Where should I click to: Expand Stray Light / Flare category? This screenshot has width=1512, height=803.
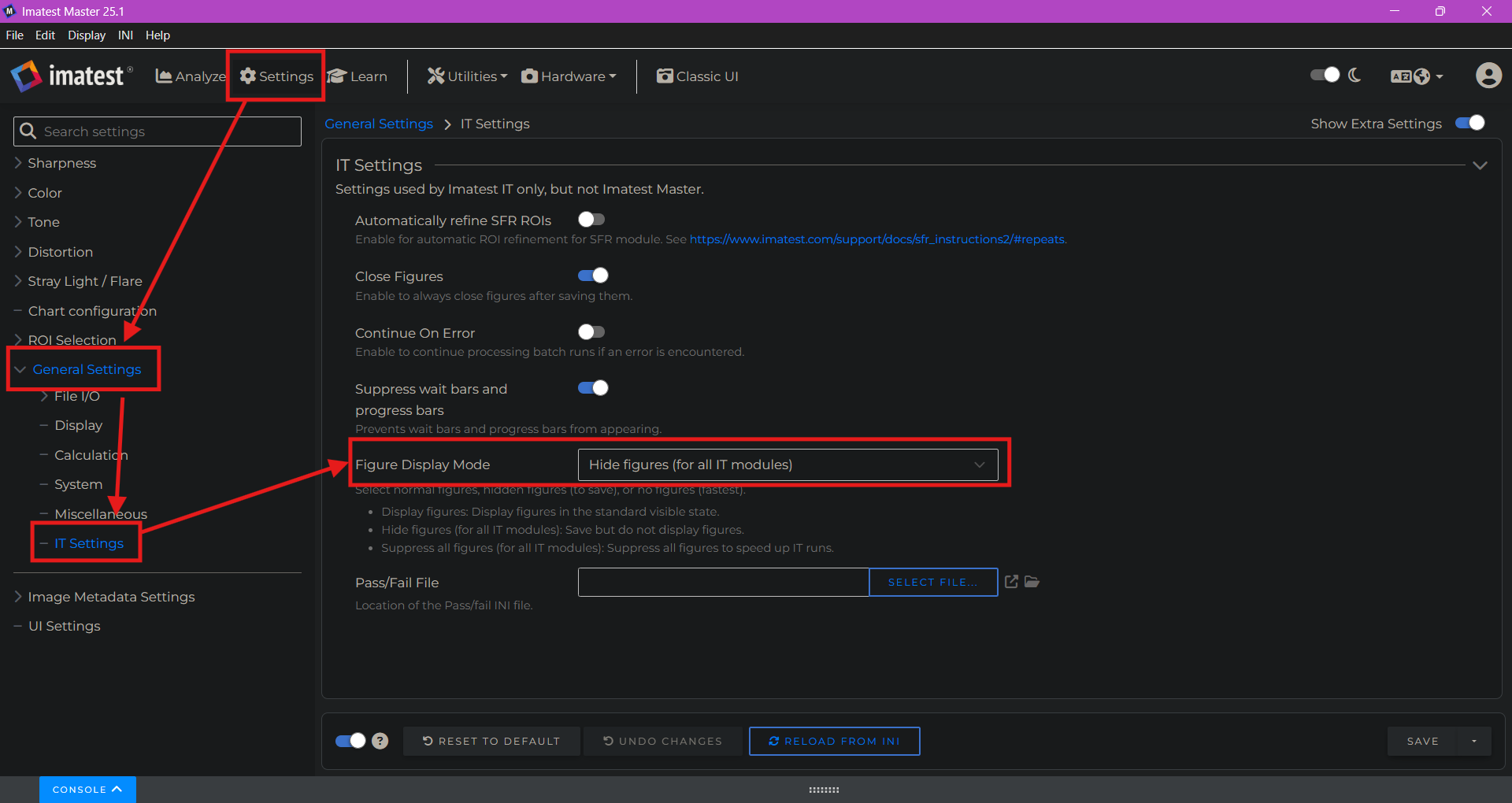click(x=78, y=281)
